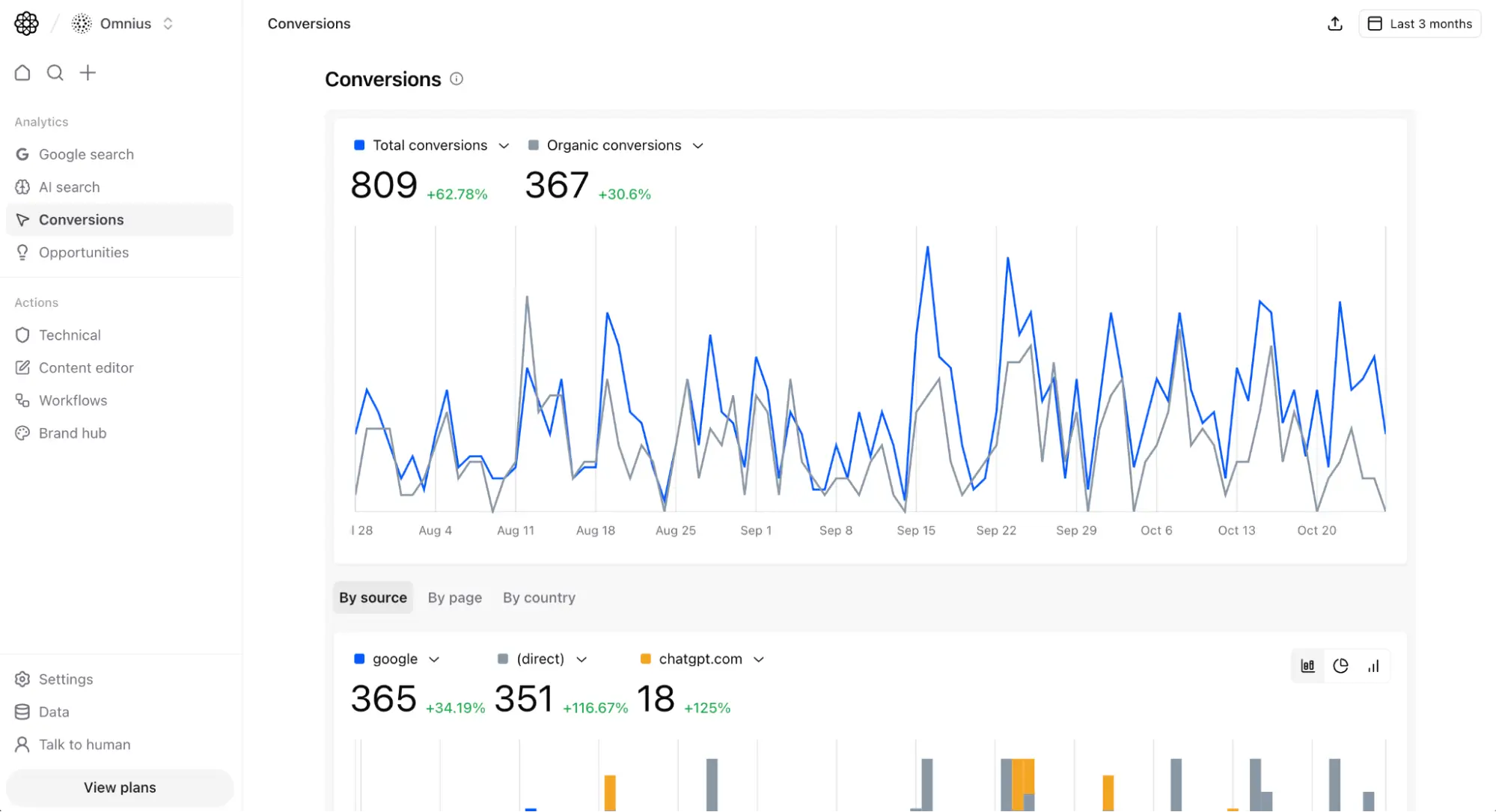1496x812 pixels.
Task: Click the export/share upload icon
Action: tap(1335, 23)
